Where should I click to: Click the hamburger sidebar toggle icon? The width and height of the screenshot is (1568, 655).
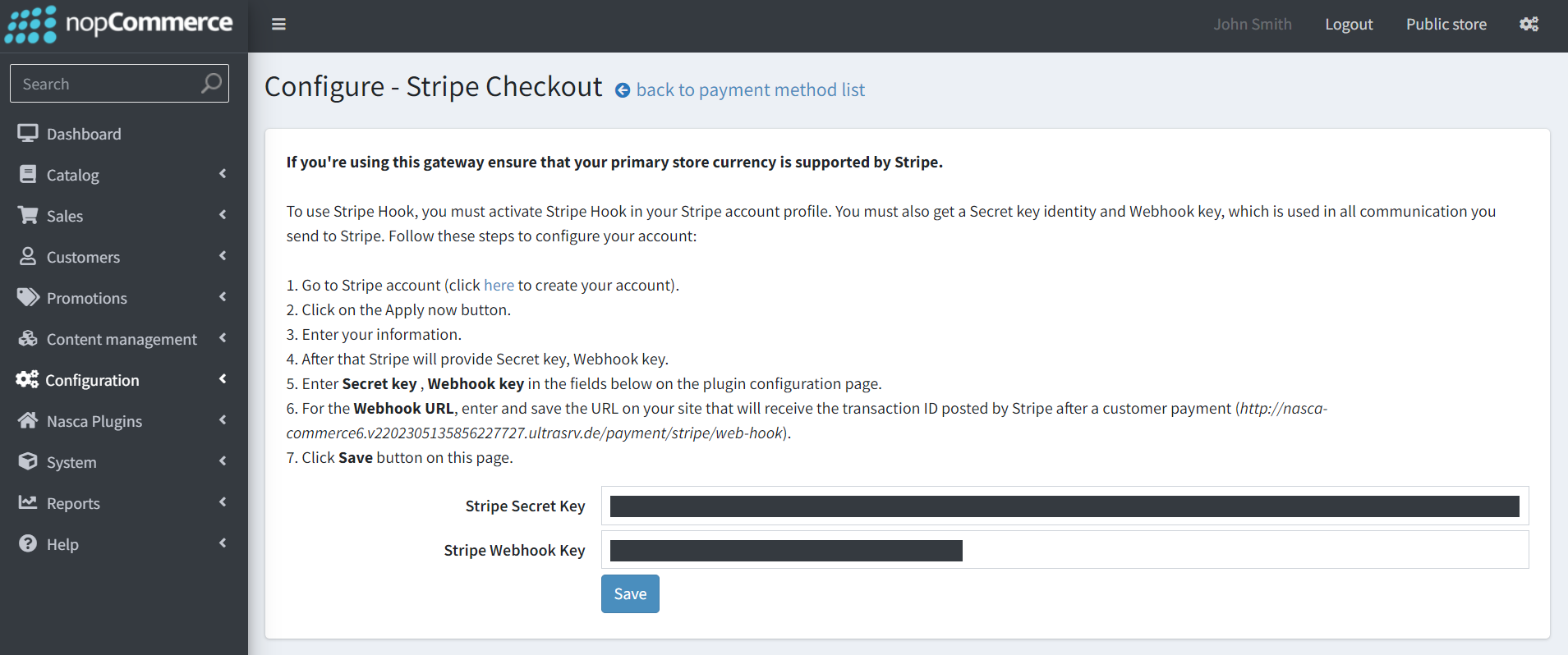(x=278, y=25)
